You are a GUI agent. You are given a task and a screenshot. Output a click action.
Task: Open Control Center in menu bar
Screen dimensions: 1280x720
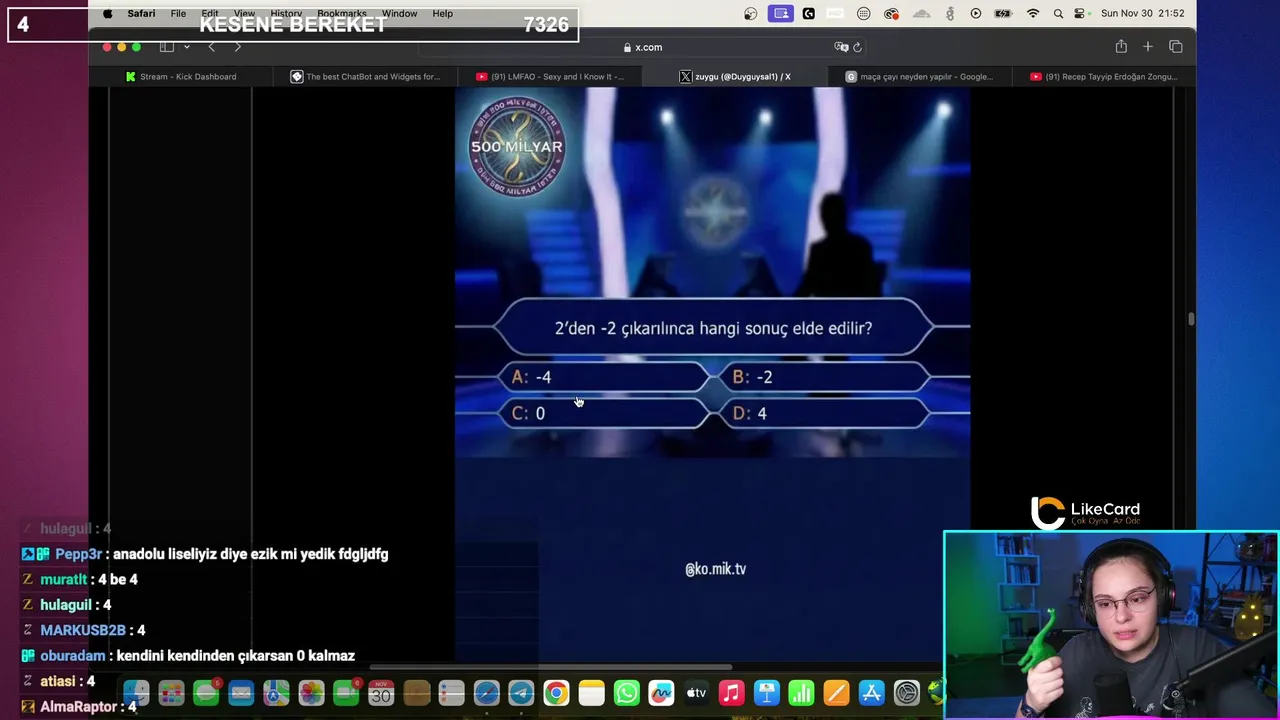(x=1080, y=14)
